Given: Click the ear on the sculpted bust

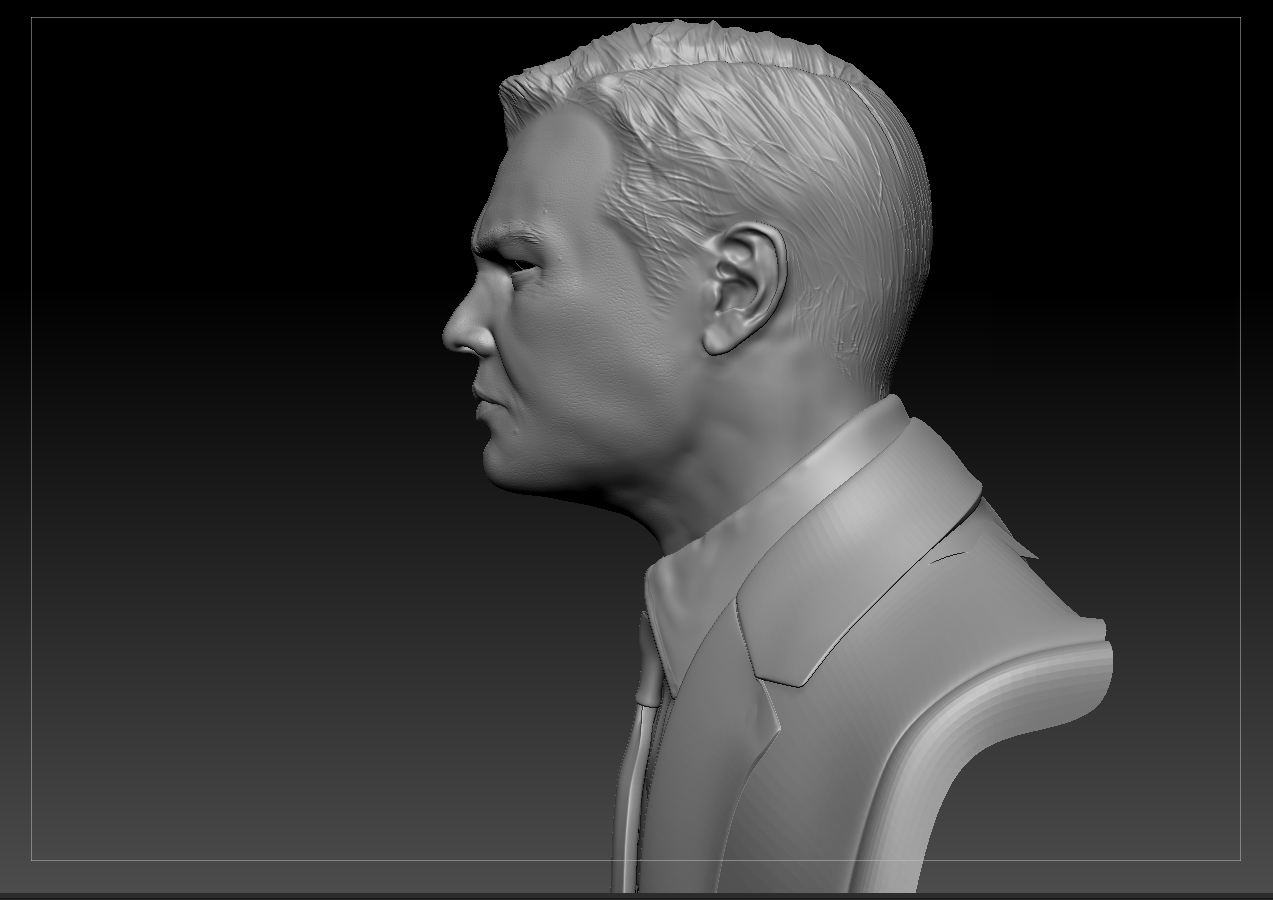Looking at the screenshot, I should tap(745, 289).
